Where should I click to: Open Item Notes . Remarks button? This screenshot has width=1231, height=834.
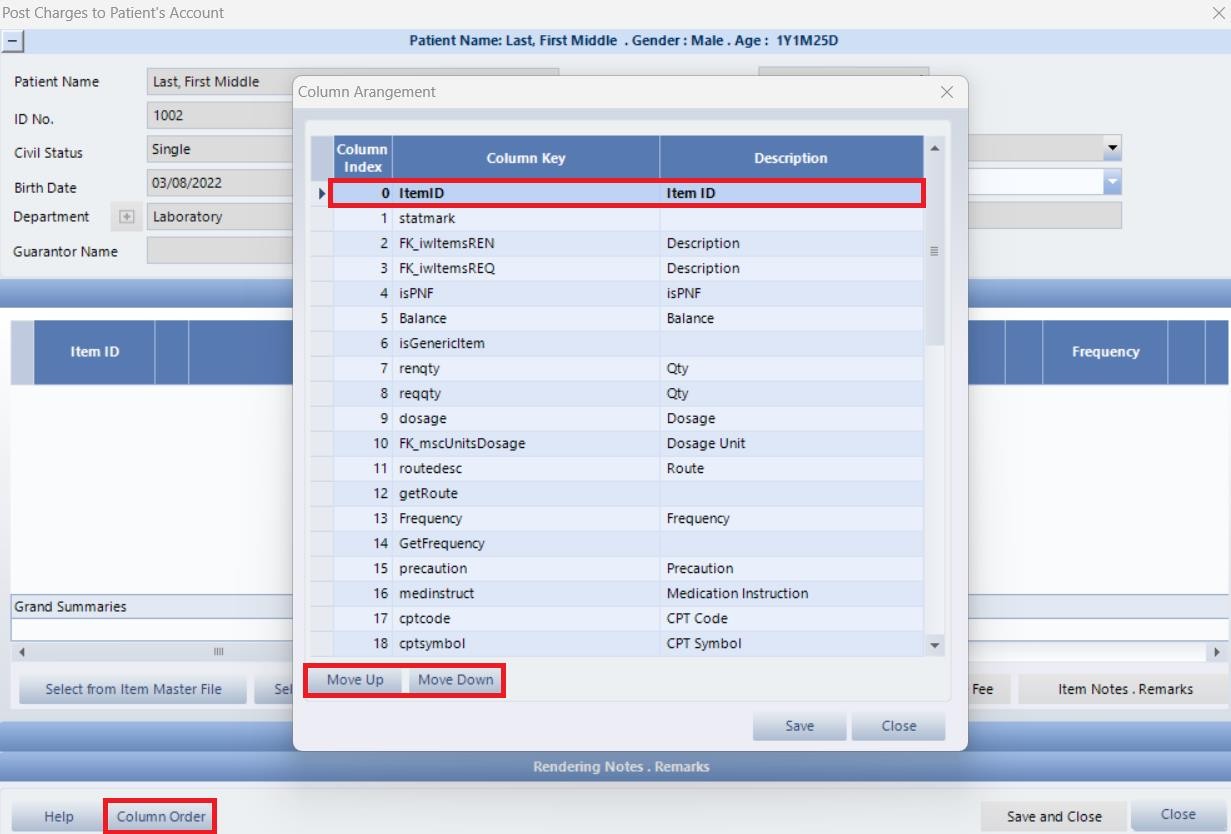1125,689
